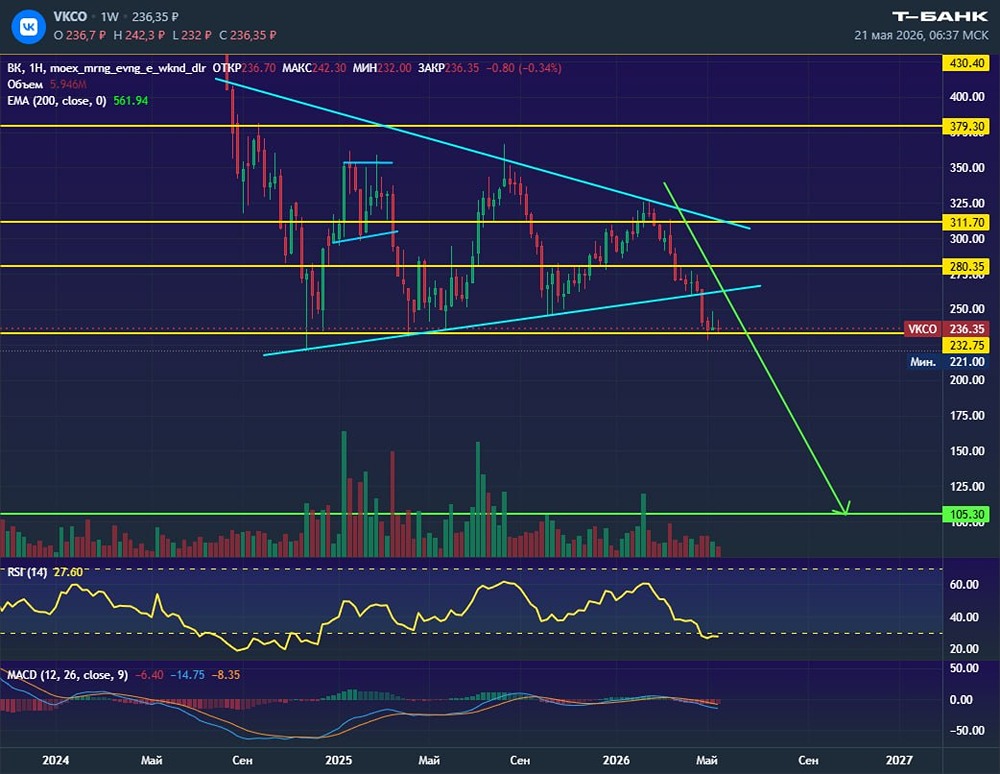This screenshot has width=1000, height=774.
Task: Click the green arrowhead at target line
Action: [x=843, y=508]
